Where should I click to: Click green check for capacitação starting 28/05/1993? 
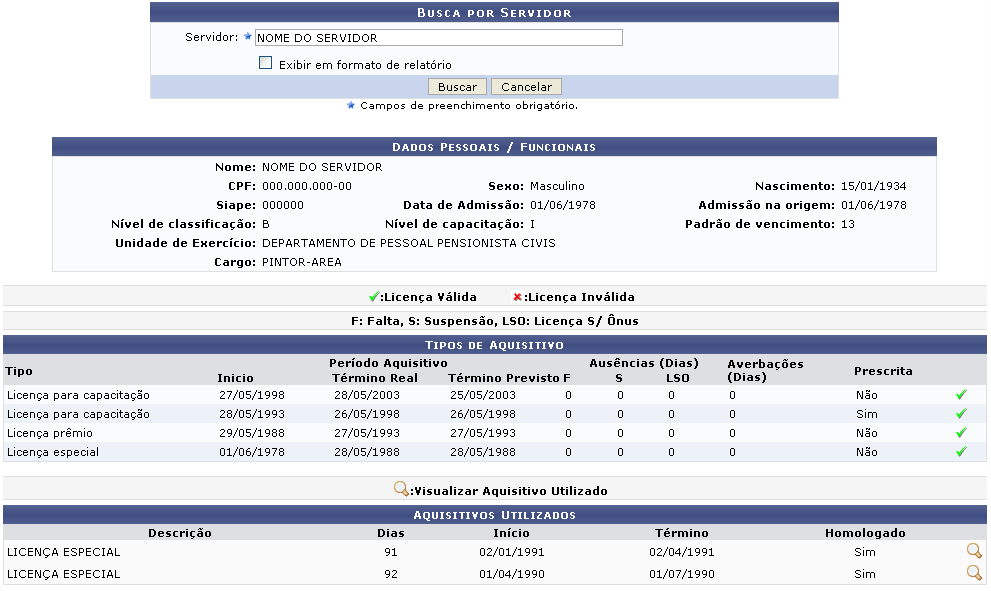point(961,414)
